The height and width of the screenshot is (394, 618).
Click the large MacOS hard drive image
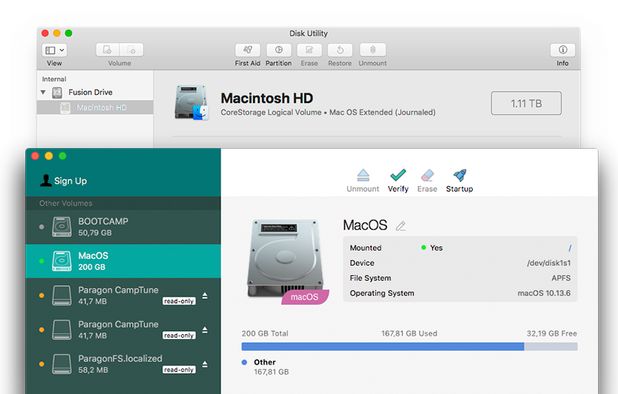285,258
